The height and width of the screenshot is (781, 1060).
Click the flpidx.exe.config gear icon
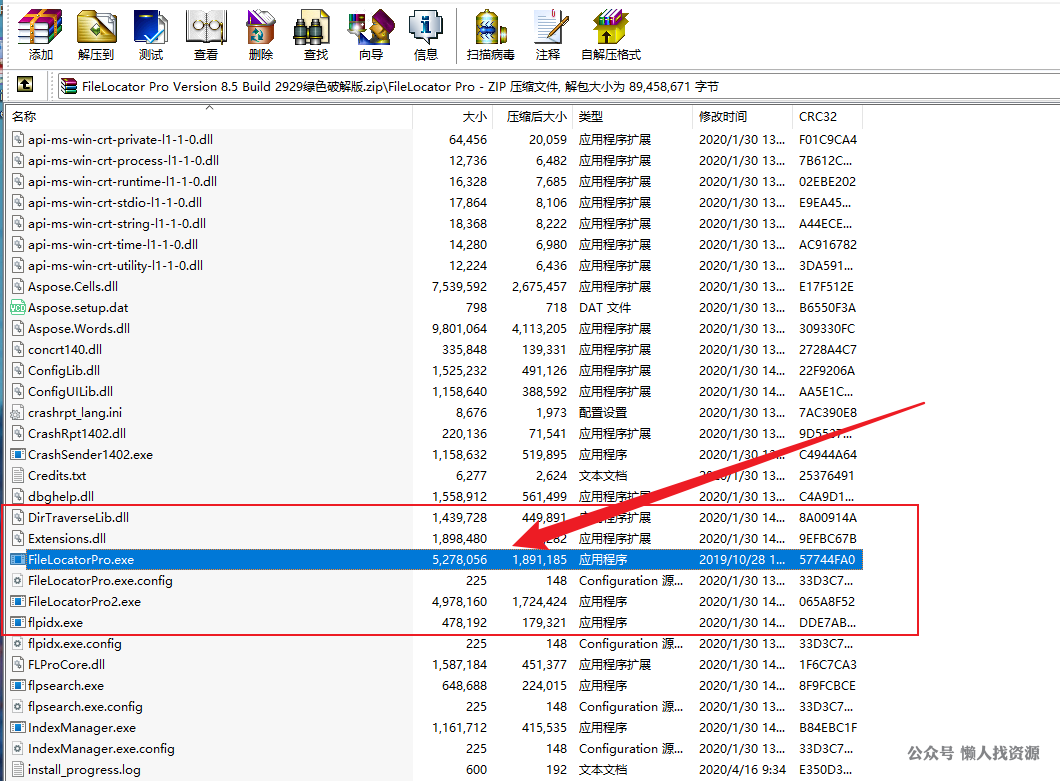(18, 643)
